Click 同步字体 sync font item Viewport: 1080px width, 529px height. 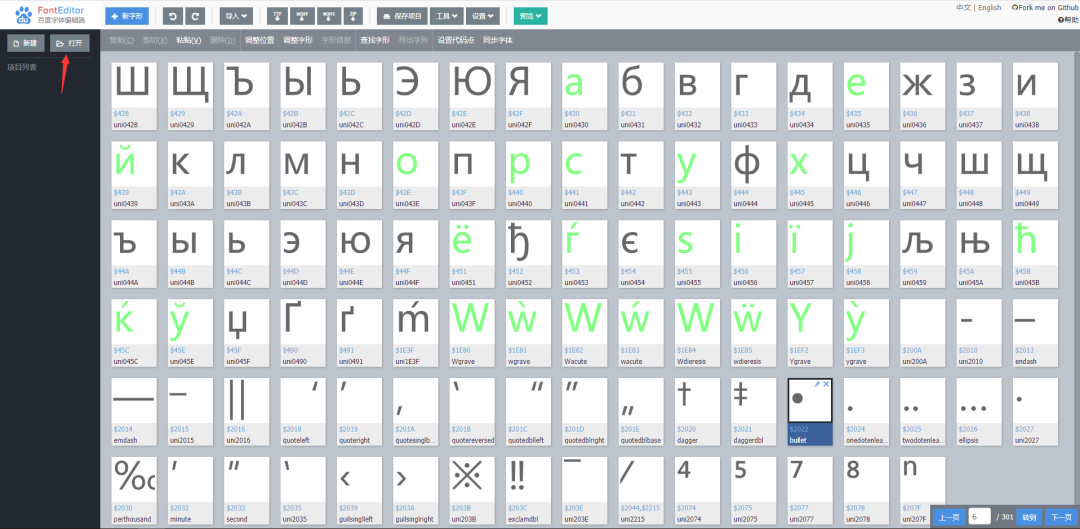click(x=498, y=41)
